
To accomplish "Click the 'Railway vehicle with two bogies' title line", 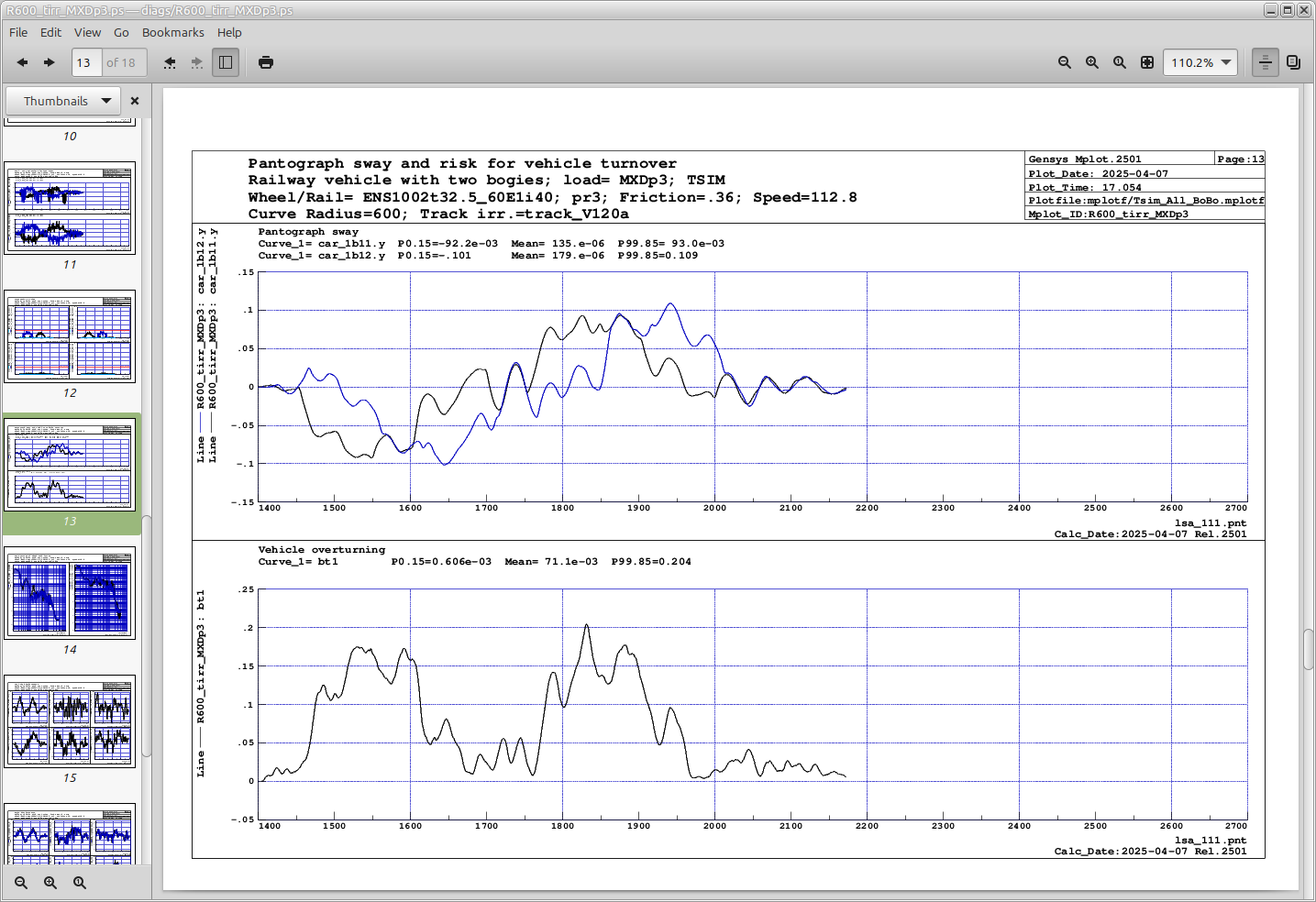I will 487,180.
